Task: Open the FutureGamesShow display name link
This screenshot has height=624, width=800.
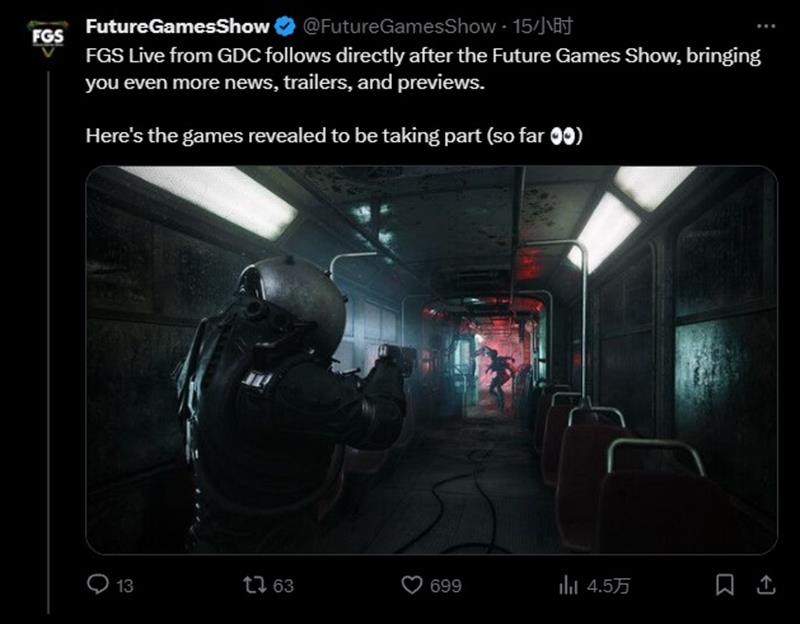Action: point(177,25)
